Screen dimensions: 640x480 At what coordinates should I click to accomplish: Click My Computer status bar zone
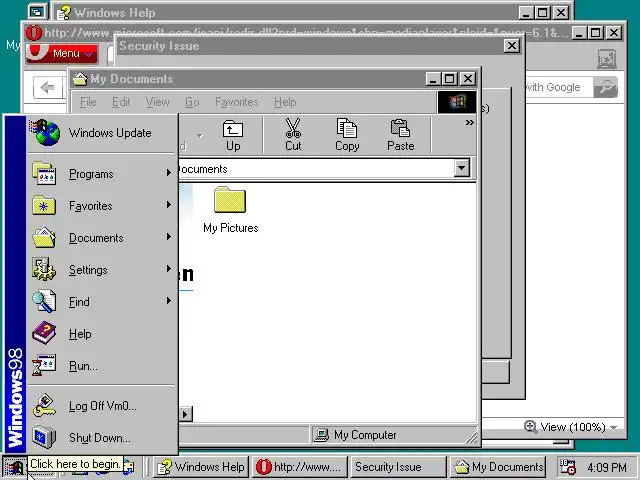coord(392,435)
